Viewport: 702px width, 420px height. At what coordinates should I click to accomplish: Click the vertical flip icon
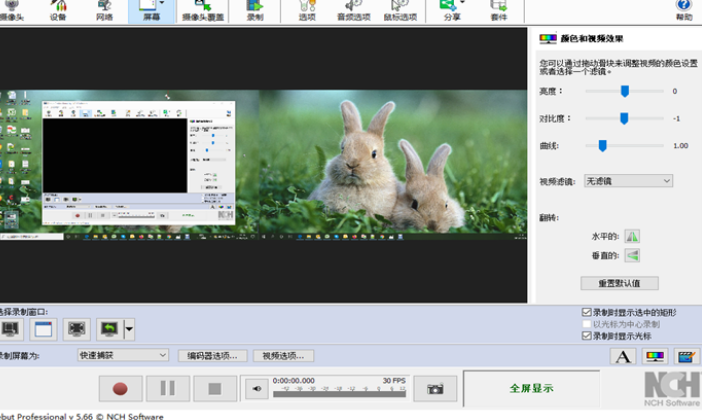(632, 256)
